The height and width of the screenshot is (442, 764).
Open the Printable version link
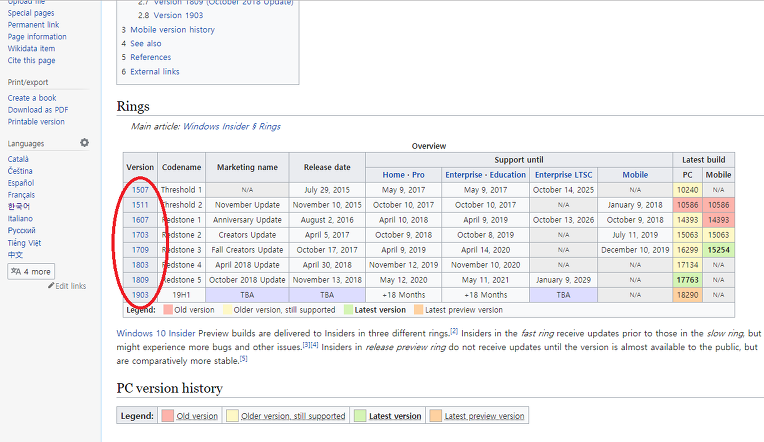point(36,122)
